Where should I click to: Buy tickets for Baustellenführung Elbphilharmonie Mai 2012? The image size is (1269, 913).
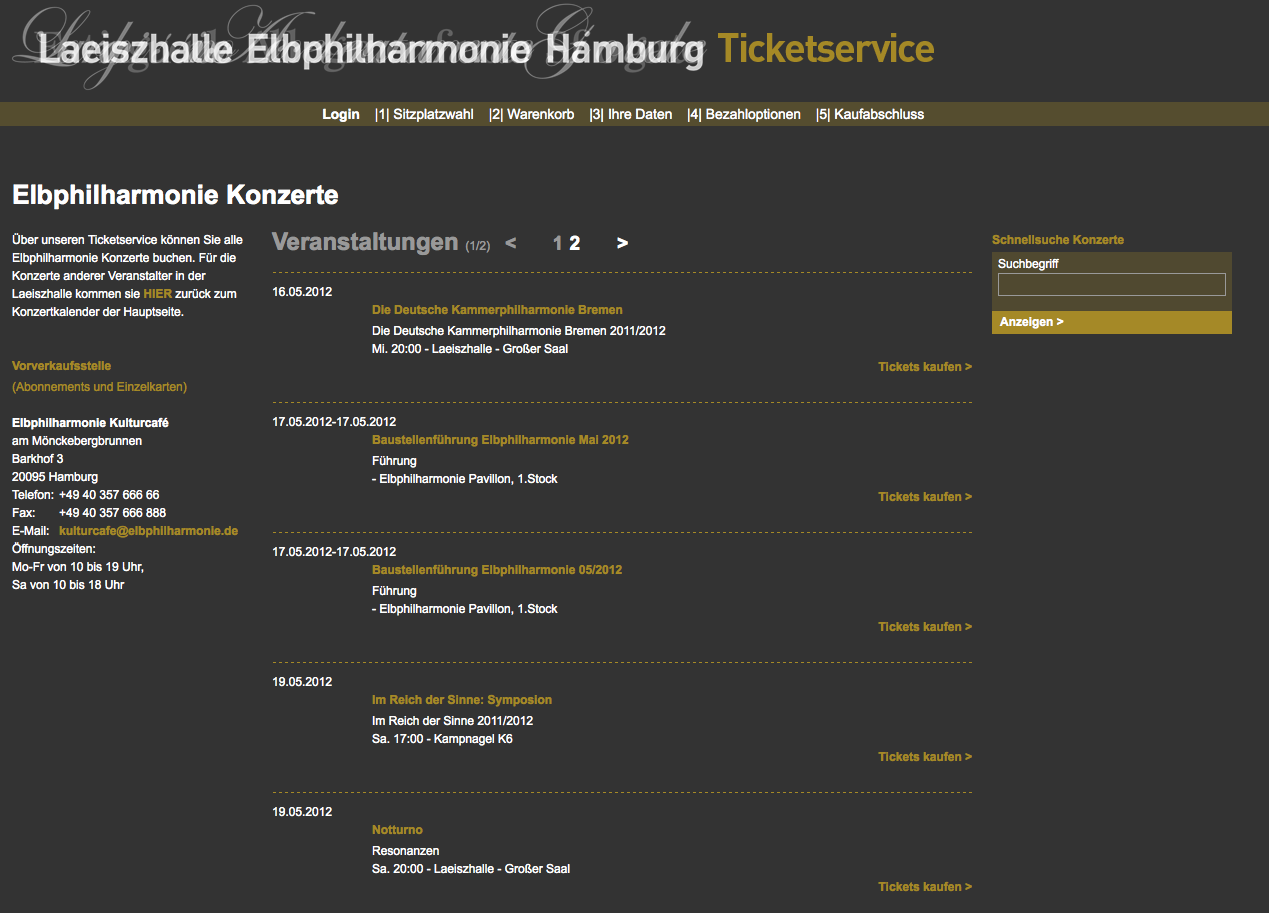point(925,497)
